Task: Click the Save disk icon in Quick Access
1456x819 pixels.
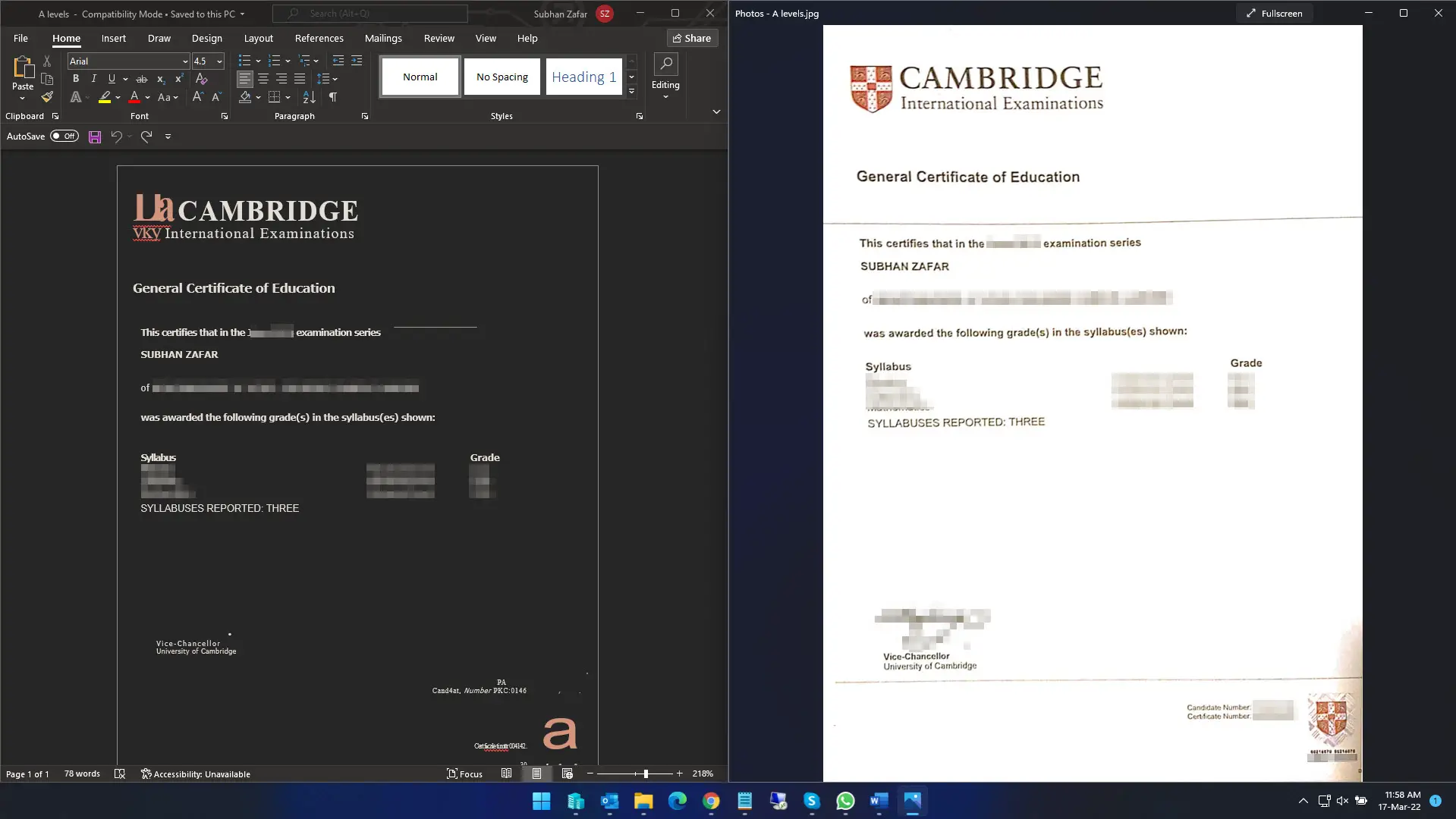Action: point(95,137)
